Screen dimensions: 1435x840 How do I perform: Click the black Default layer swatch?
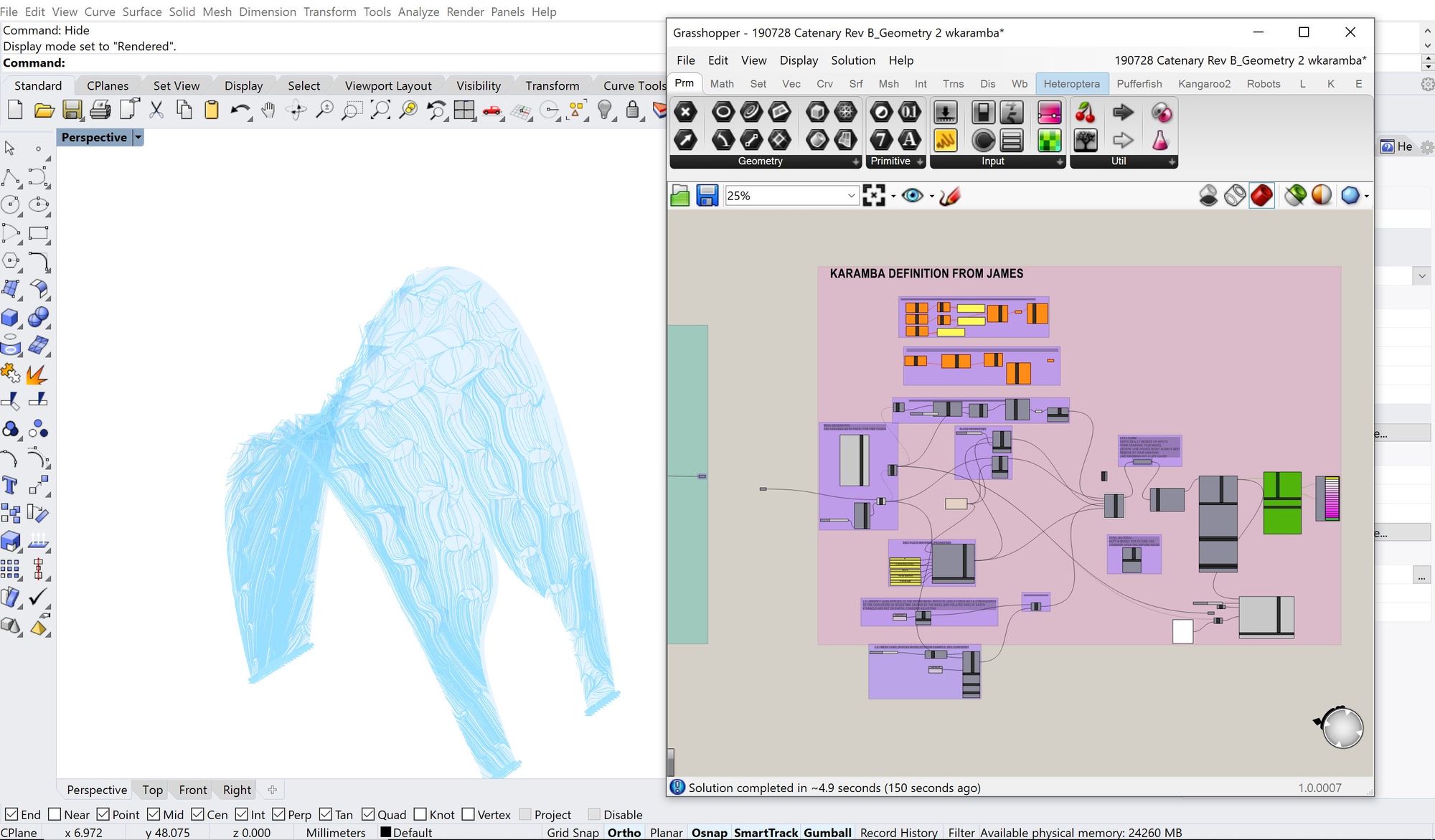tap(385, 832)
